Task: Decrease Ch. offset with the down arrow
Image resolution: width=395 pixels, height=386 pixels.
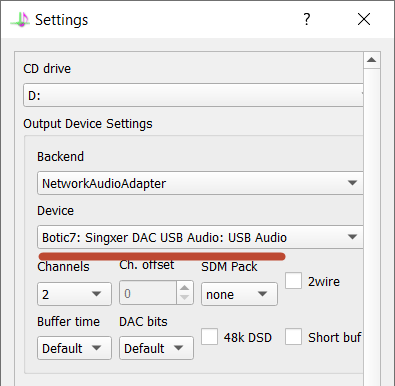Action: point(185,298)
